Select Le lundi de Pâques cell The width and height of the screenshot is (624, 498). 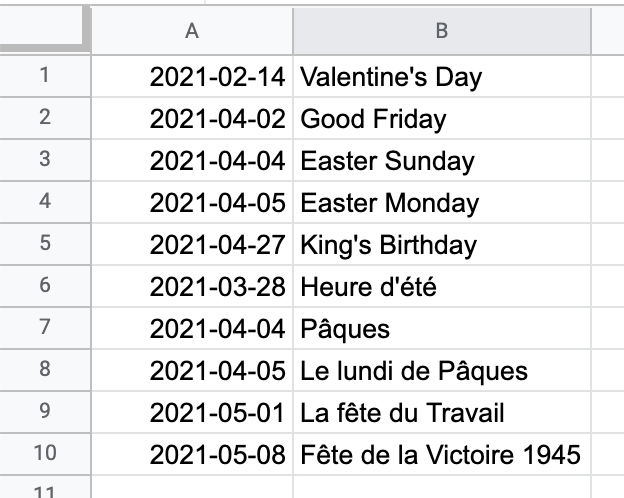coord(442,370)
